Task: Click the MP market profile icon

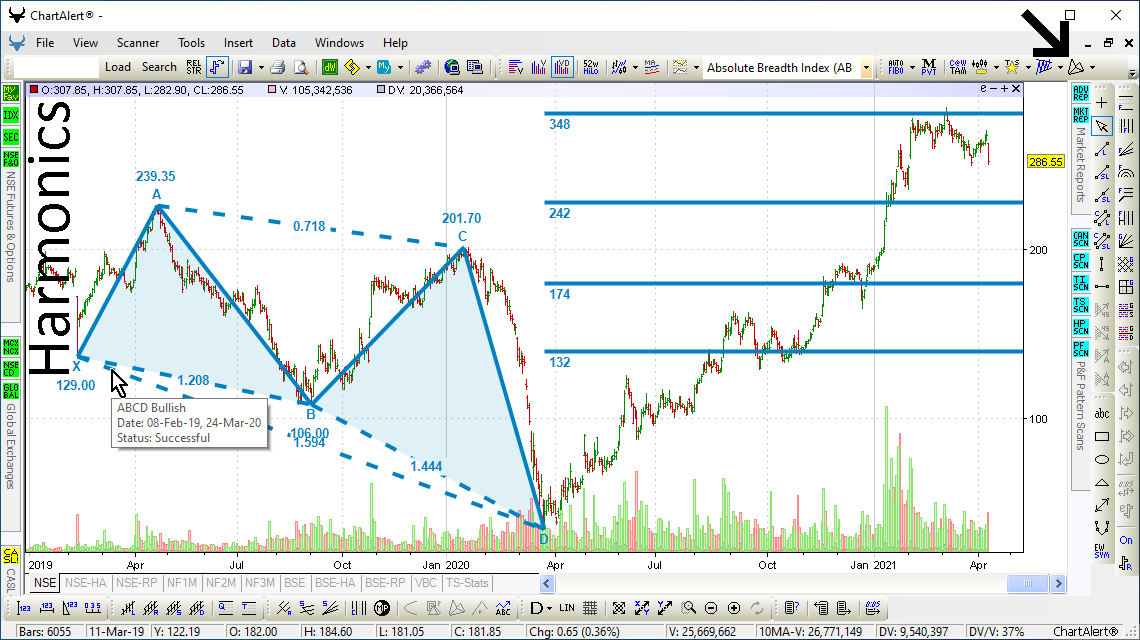Action: coord(382,608)
